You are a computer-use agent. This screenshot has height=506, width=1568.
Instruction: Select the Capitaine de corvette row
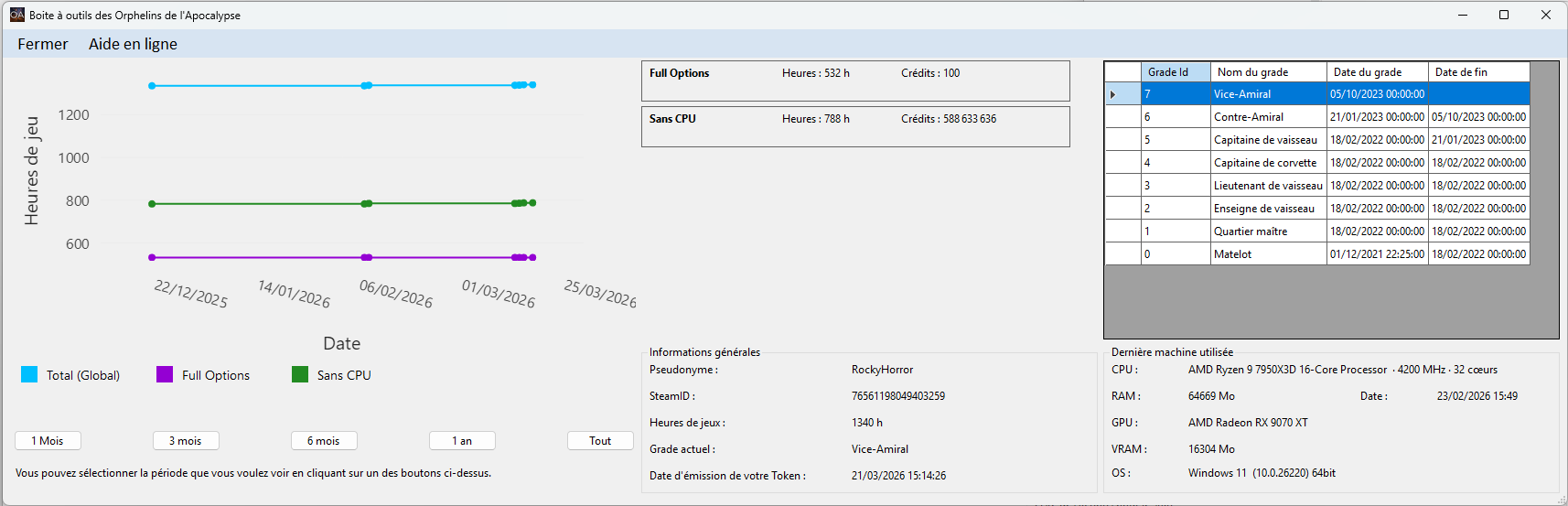point(1267,163)
